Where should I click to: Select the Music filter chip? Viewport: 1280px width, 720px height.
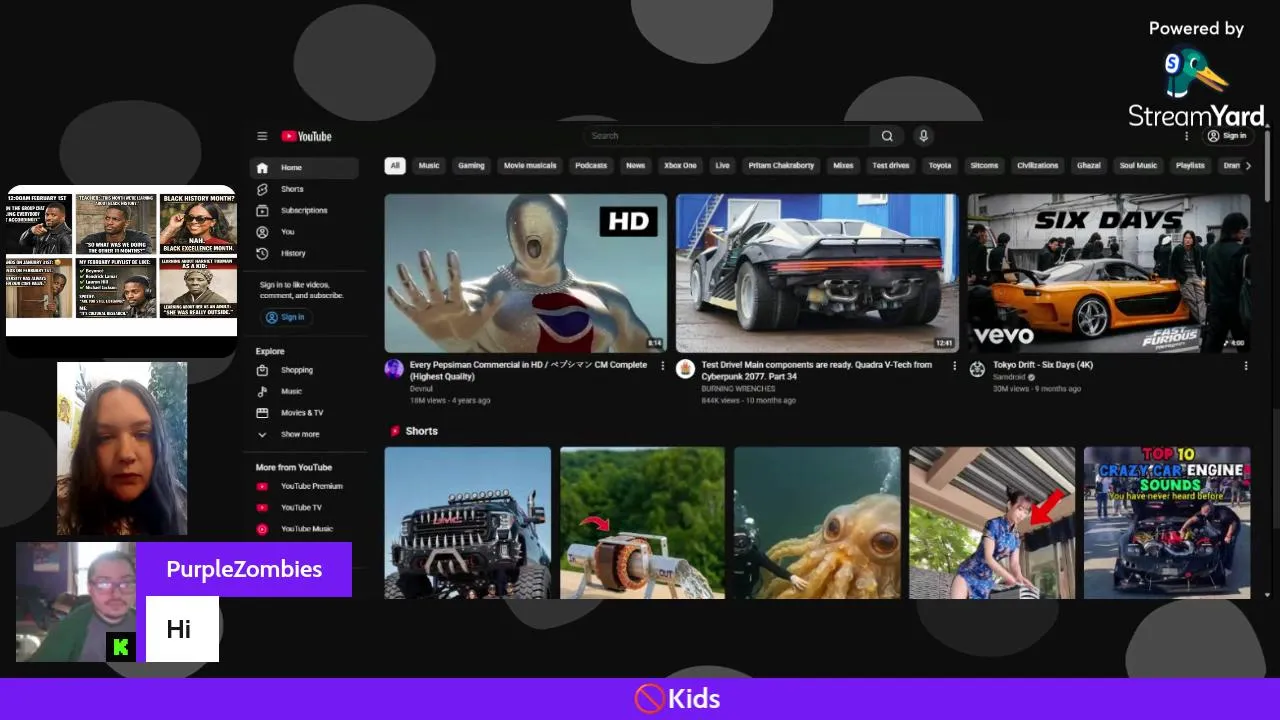tap(429, 166)
